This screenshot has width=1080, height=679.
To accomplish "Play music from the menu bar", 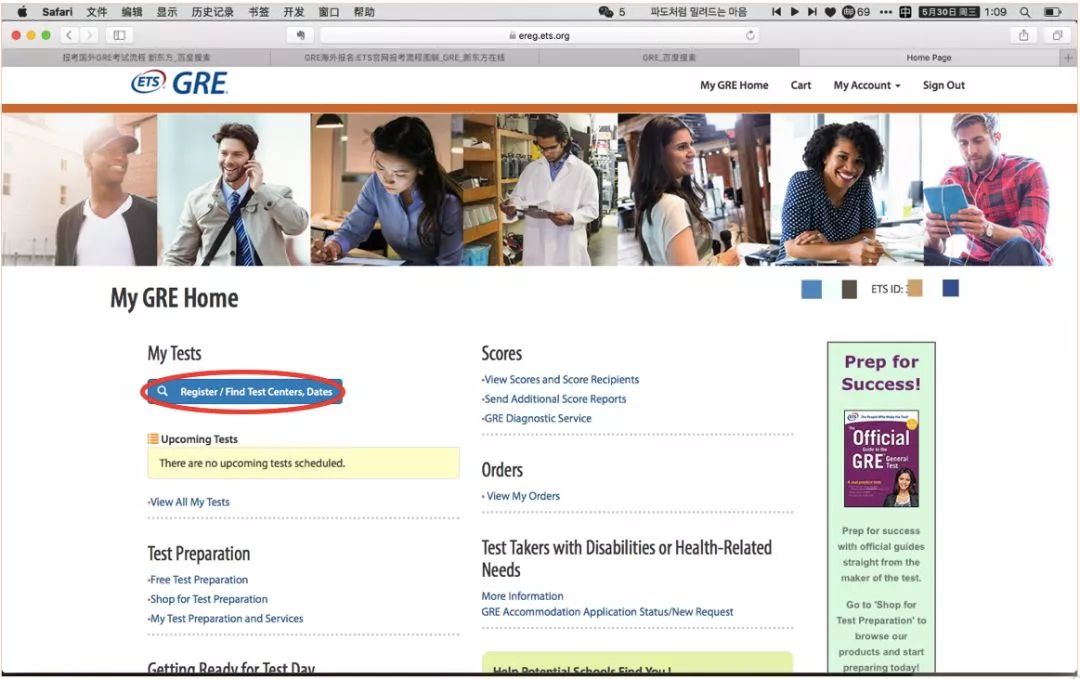I will [x=794, y=12].
